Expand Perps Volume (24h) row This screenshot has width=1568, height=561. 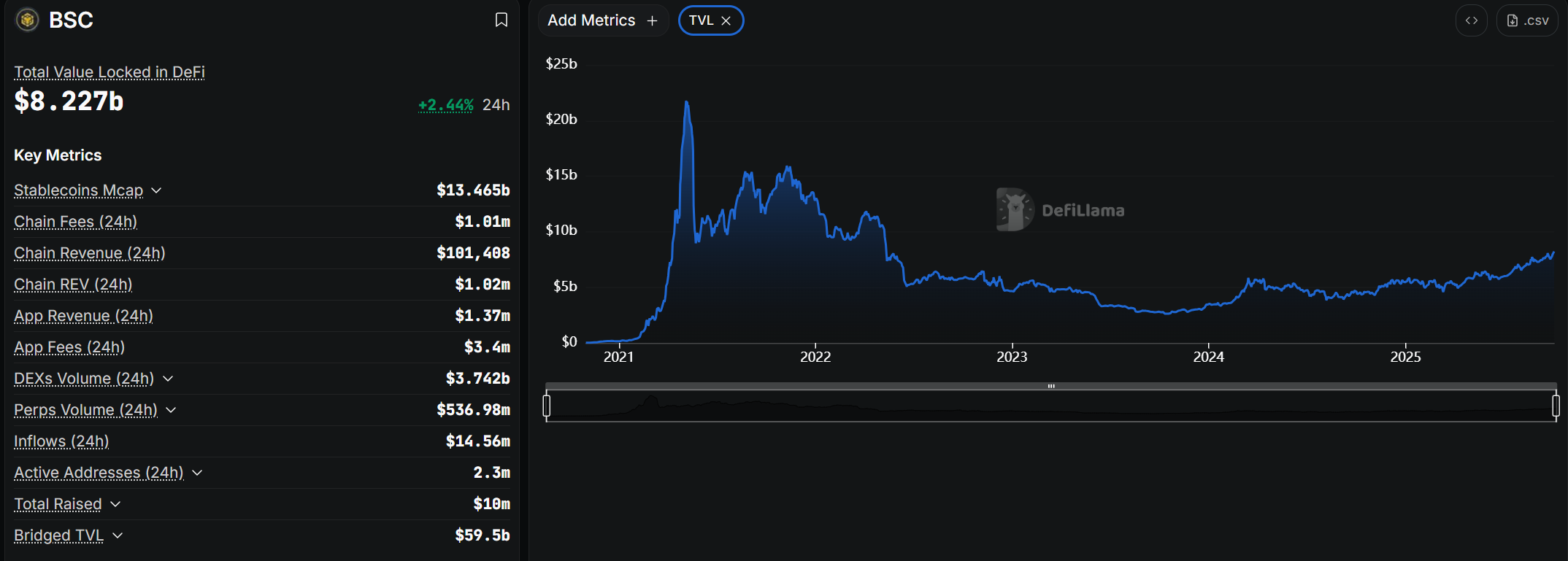pyautogui.click(x=171, y=410)
